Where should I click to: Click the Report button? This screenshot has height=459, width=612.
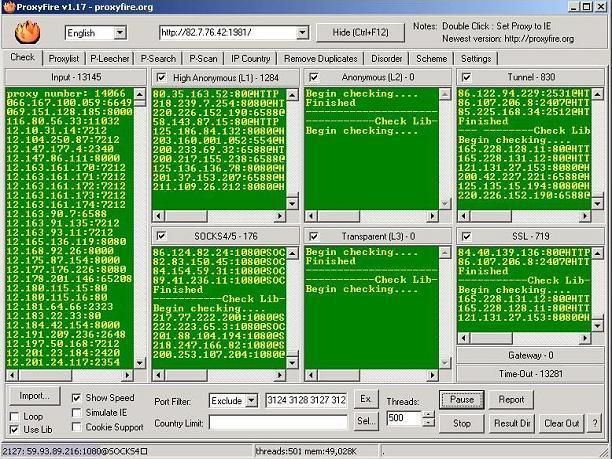pyautogui.click(x=511, y=400)
